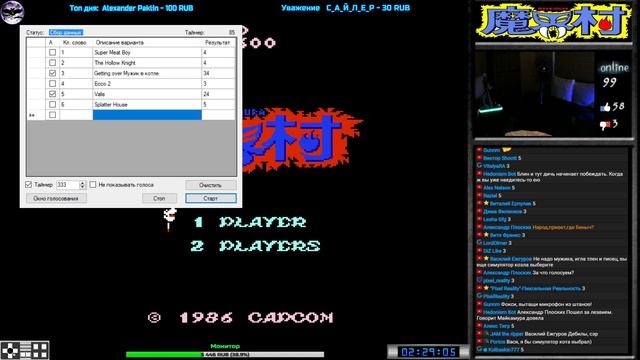Click the game logo banner above webcam
This screenshot has width=640, height=360.
(554, 22)
